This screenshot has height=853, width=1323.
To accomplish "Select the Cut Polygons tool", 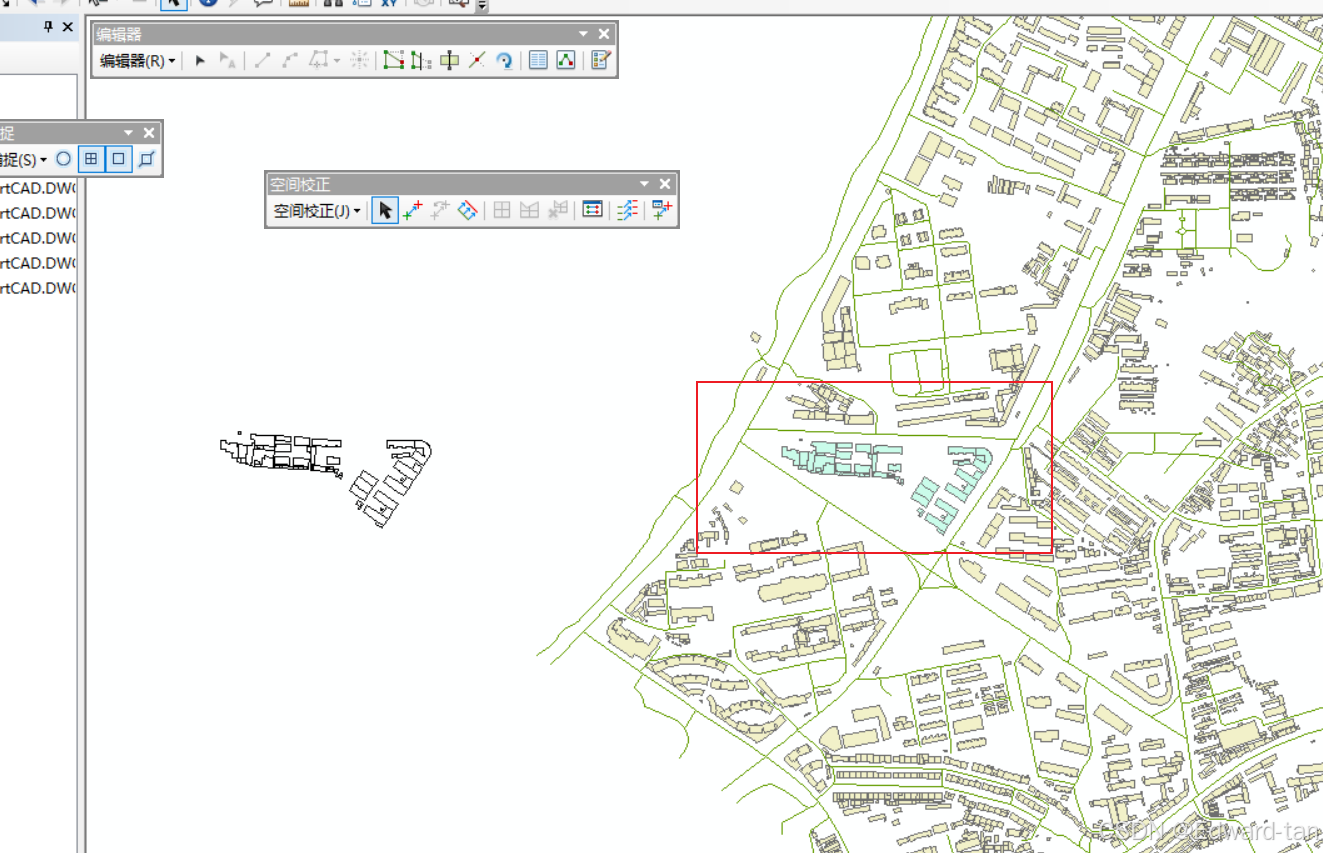I will pos(450,61).
